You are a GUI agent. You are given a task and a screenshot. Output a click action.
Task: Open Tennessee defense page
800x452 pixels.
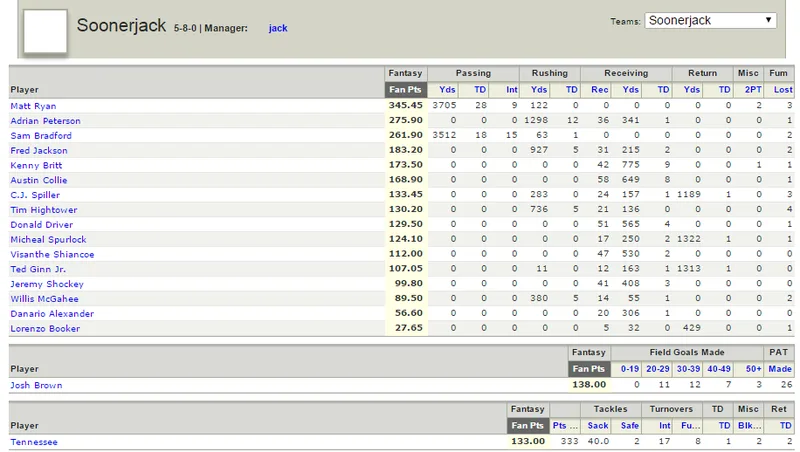coord(34,442)
